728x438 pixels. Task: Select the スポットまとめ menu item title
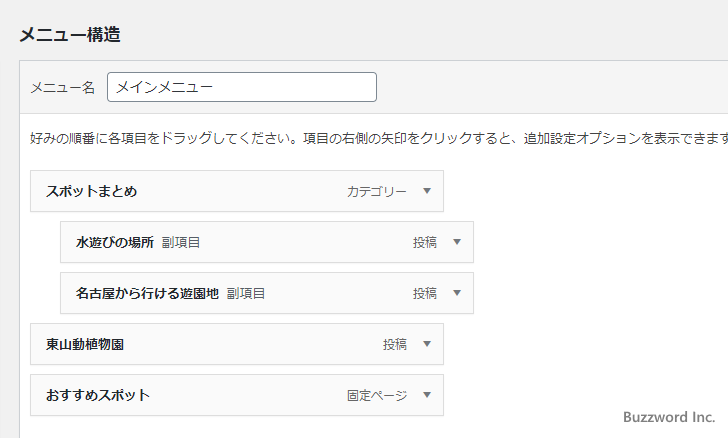coord(91,191)
